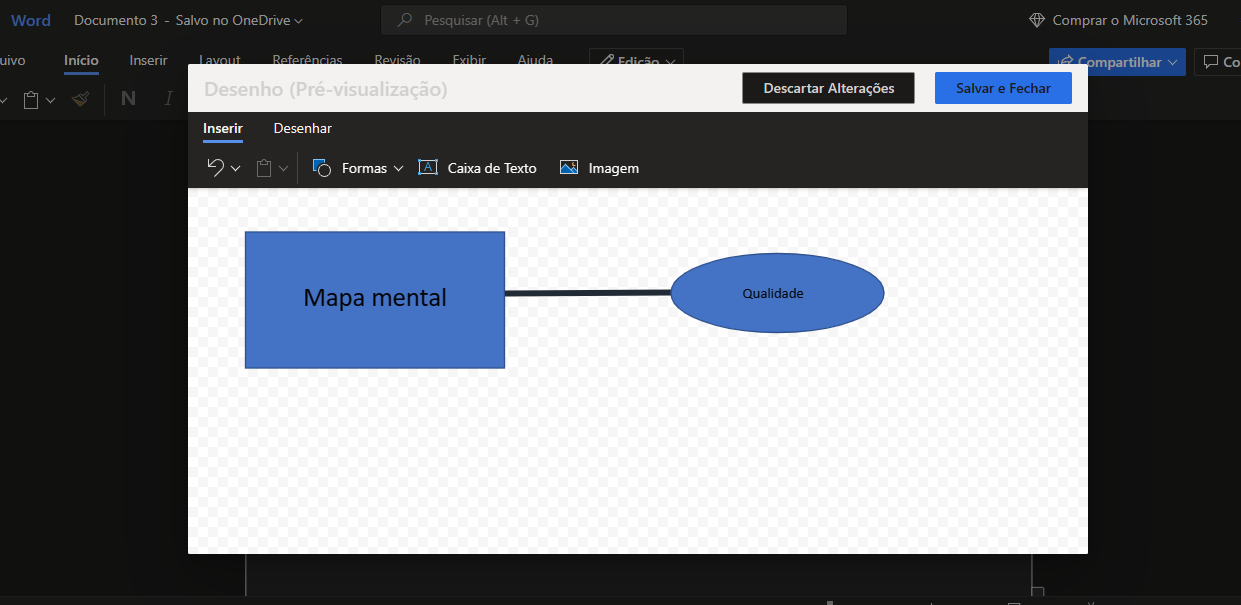The width and height of the screenshot is (1241, 605).
Task: Click the comments speech bubble button
Action: coord(1217,62)
